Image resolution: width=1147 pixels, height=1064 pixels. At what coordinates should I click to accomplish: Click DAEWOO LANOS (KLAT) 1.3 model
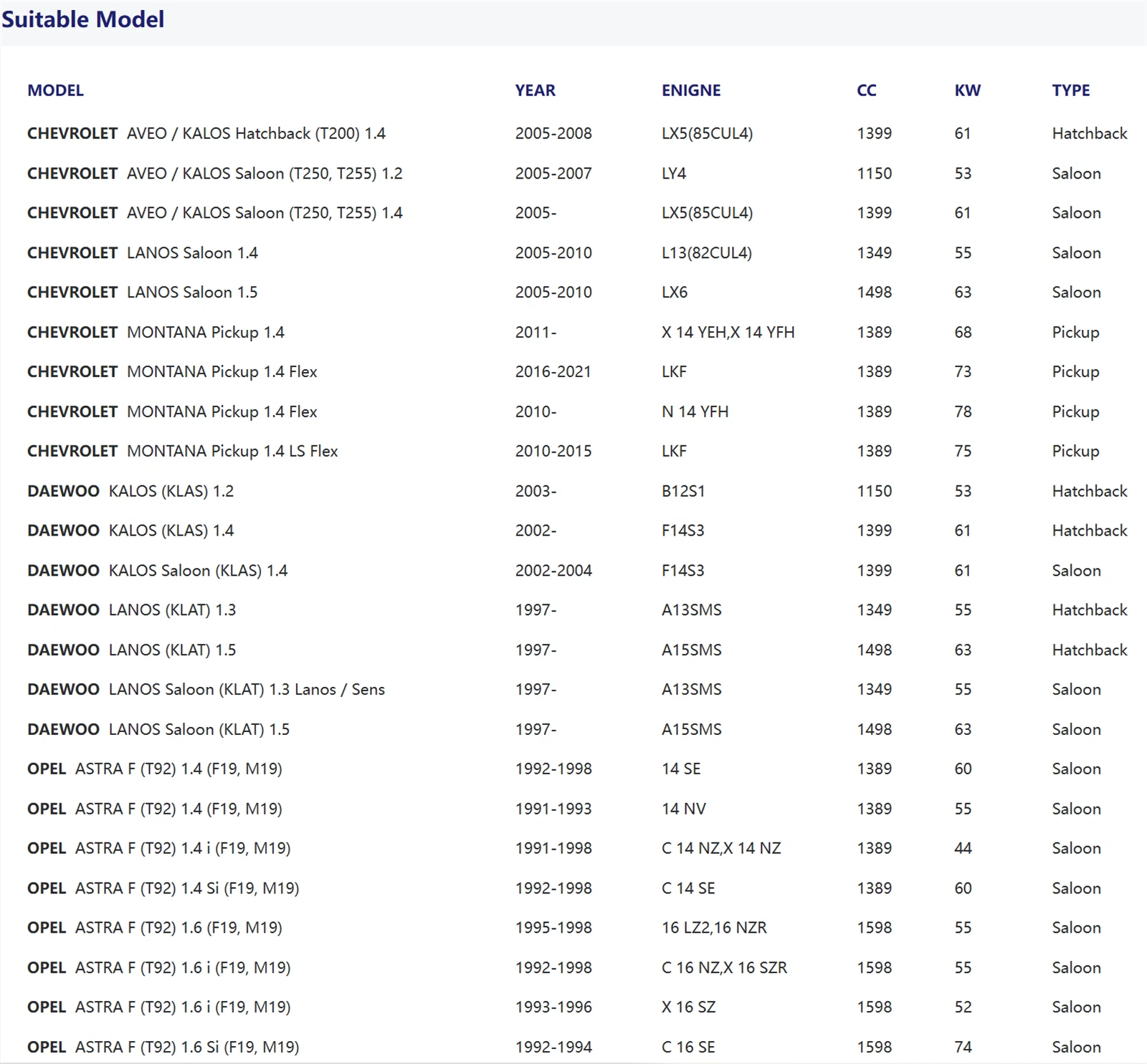[131, 610]
